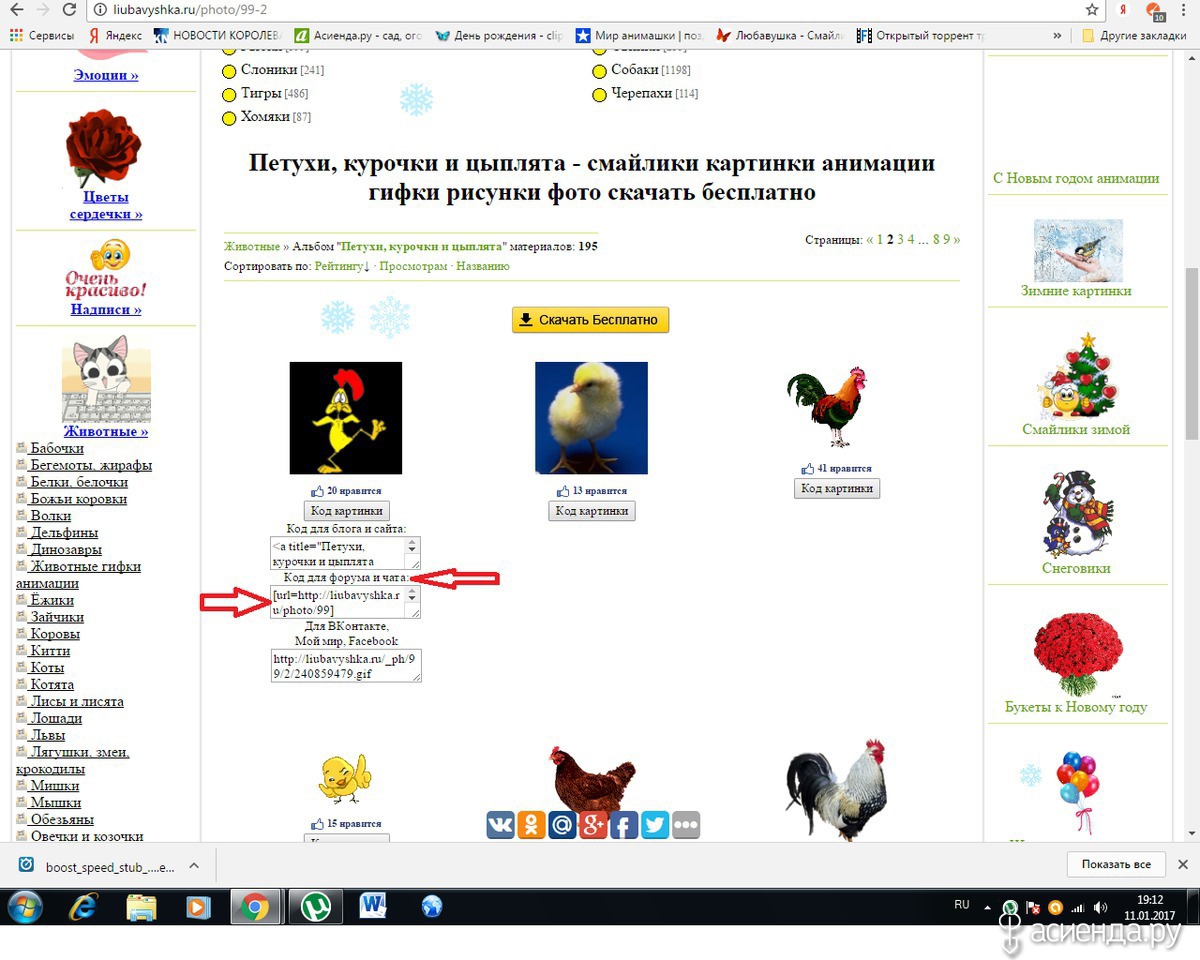The image size is (1200, 960).
Task: Switch RU keyboard language indicator
Action: click(x=961, y=904)
